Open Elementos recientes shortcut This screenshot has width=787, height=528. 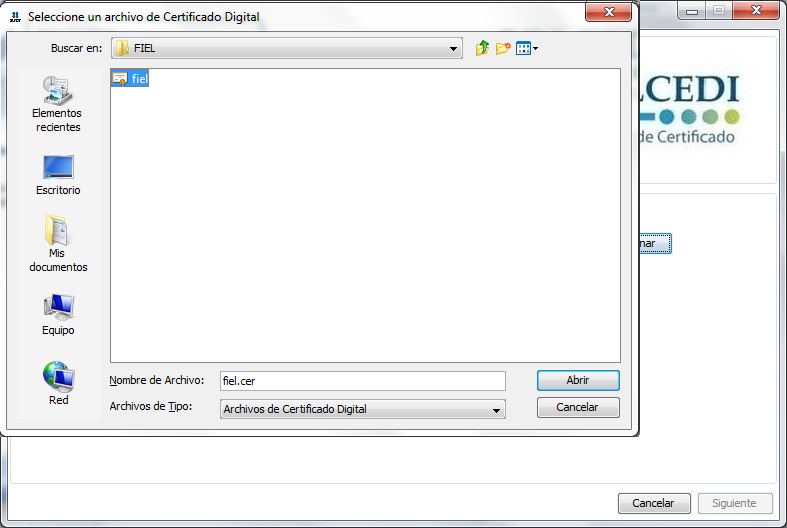[57, 104]
